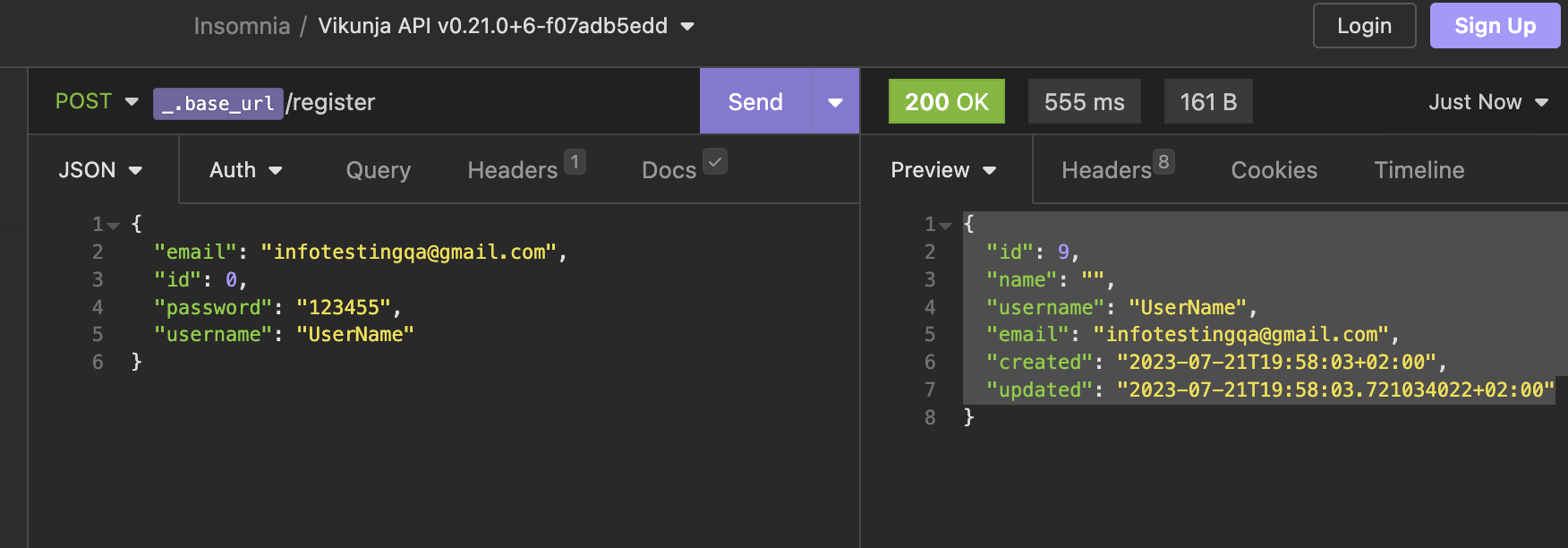Click the Login button
This screenshot has height=548, width=1568.
(x=1364, y=26)
